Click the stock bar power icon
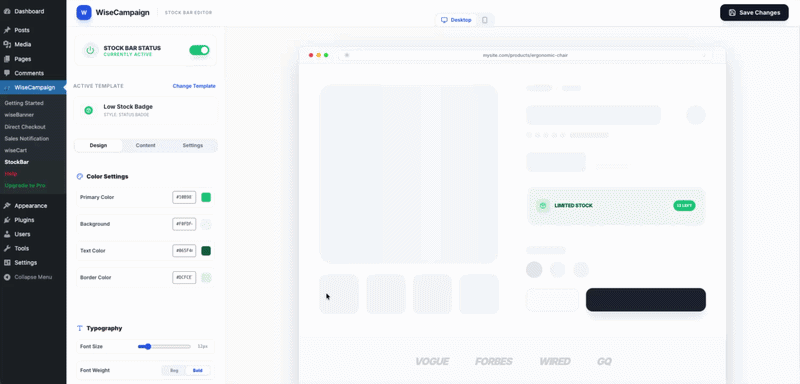The height and width of the screenshot is (384, 800). [90, 50]
